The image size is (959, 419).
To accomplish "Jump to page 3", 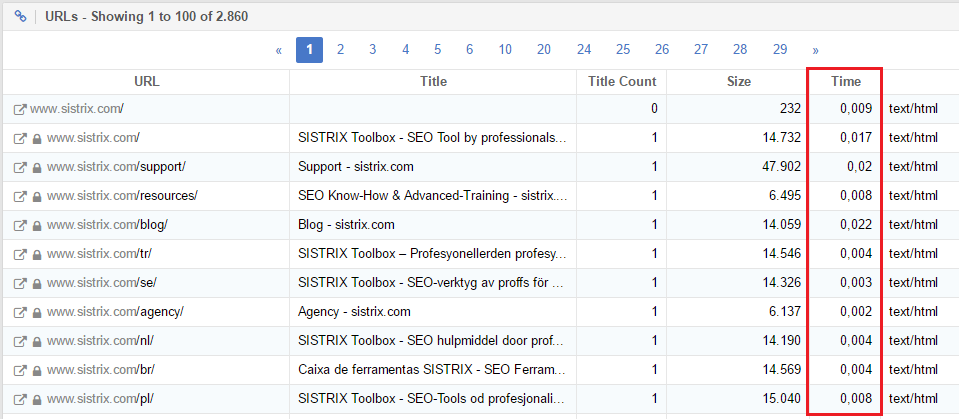I will pos(372,50).
